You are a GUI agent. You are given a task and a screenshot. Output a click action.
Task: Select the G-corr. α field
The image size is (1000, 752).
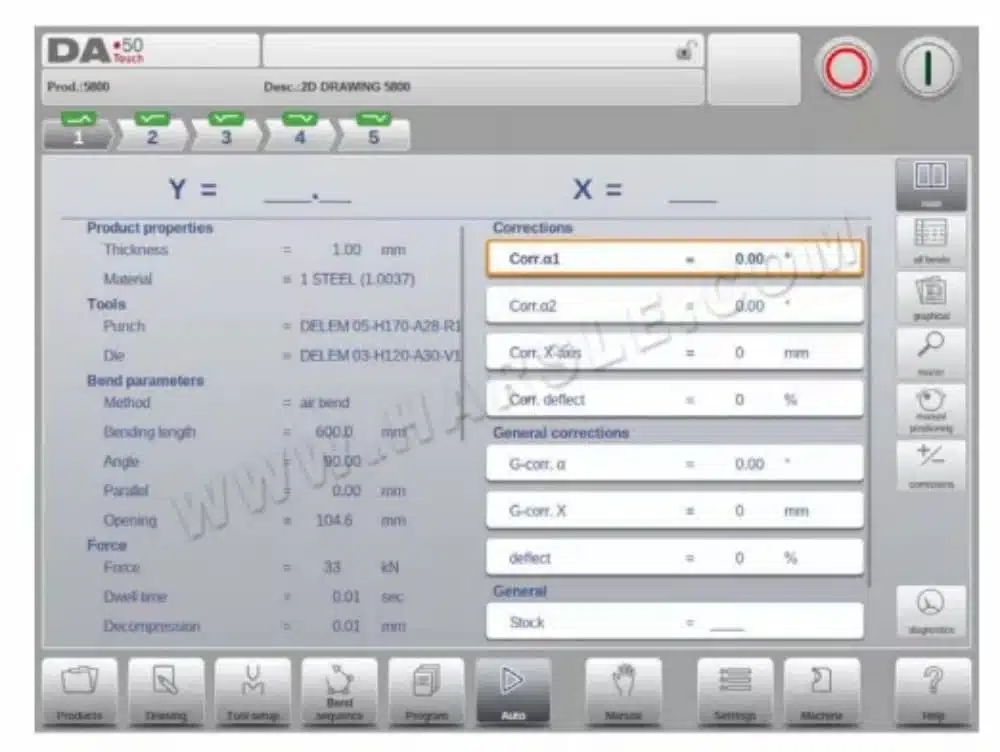pyautogui.click(x=675, y=464)
